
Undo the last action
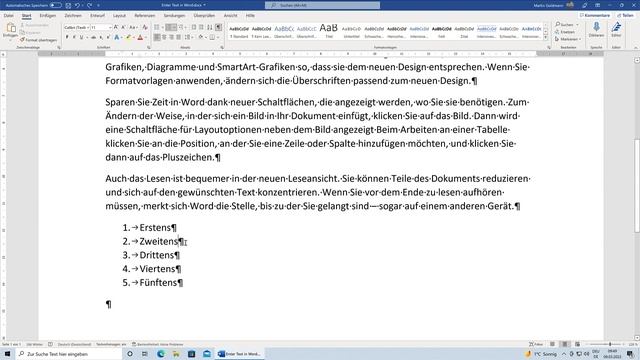[77, 5]
